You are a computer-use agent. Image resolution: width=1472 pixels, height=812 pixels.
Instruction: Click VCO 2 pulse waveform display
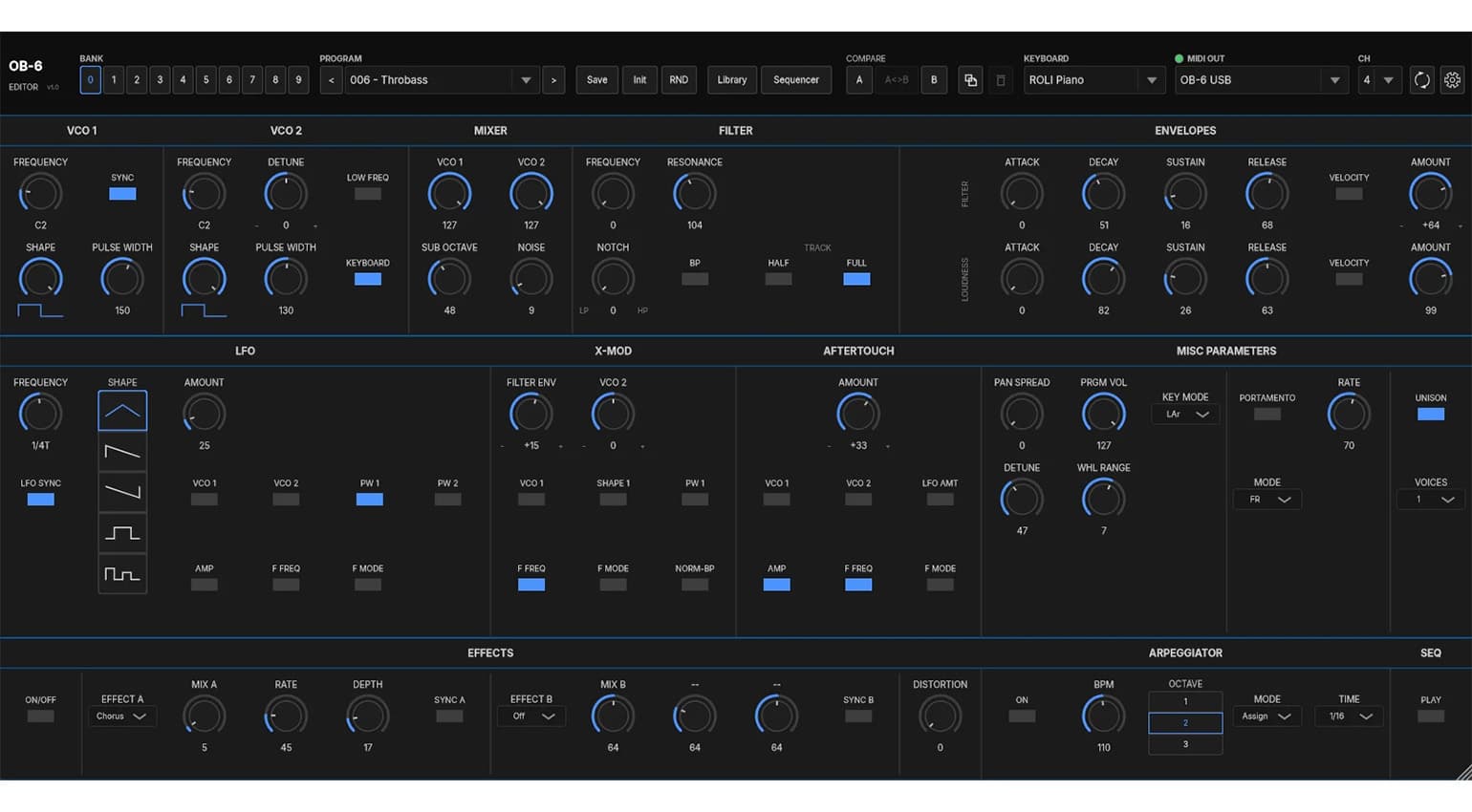click(204, 310)
